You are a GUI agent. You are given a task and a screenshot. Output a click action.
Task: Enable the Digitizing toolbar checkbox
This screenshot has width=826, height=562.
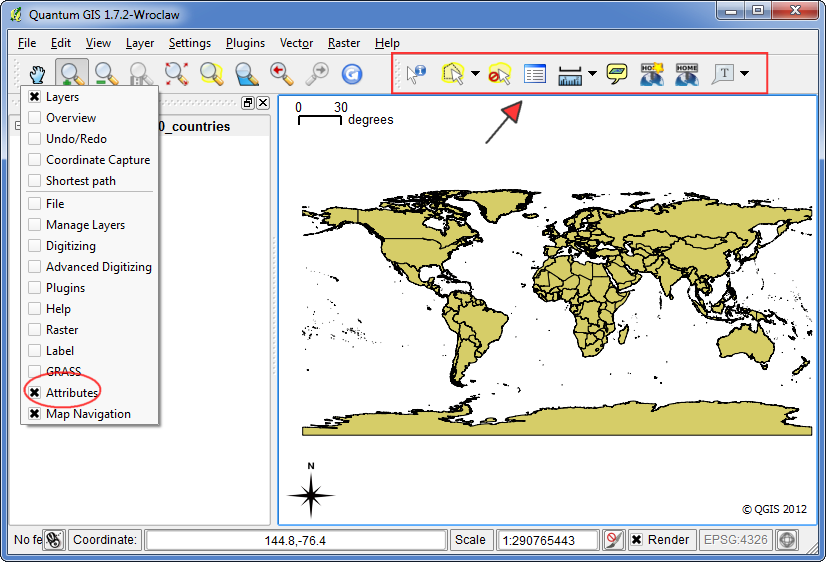(34, 246)
